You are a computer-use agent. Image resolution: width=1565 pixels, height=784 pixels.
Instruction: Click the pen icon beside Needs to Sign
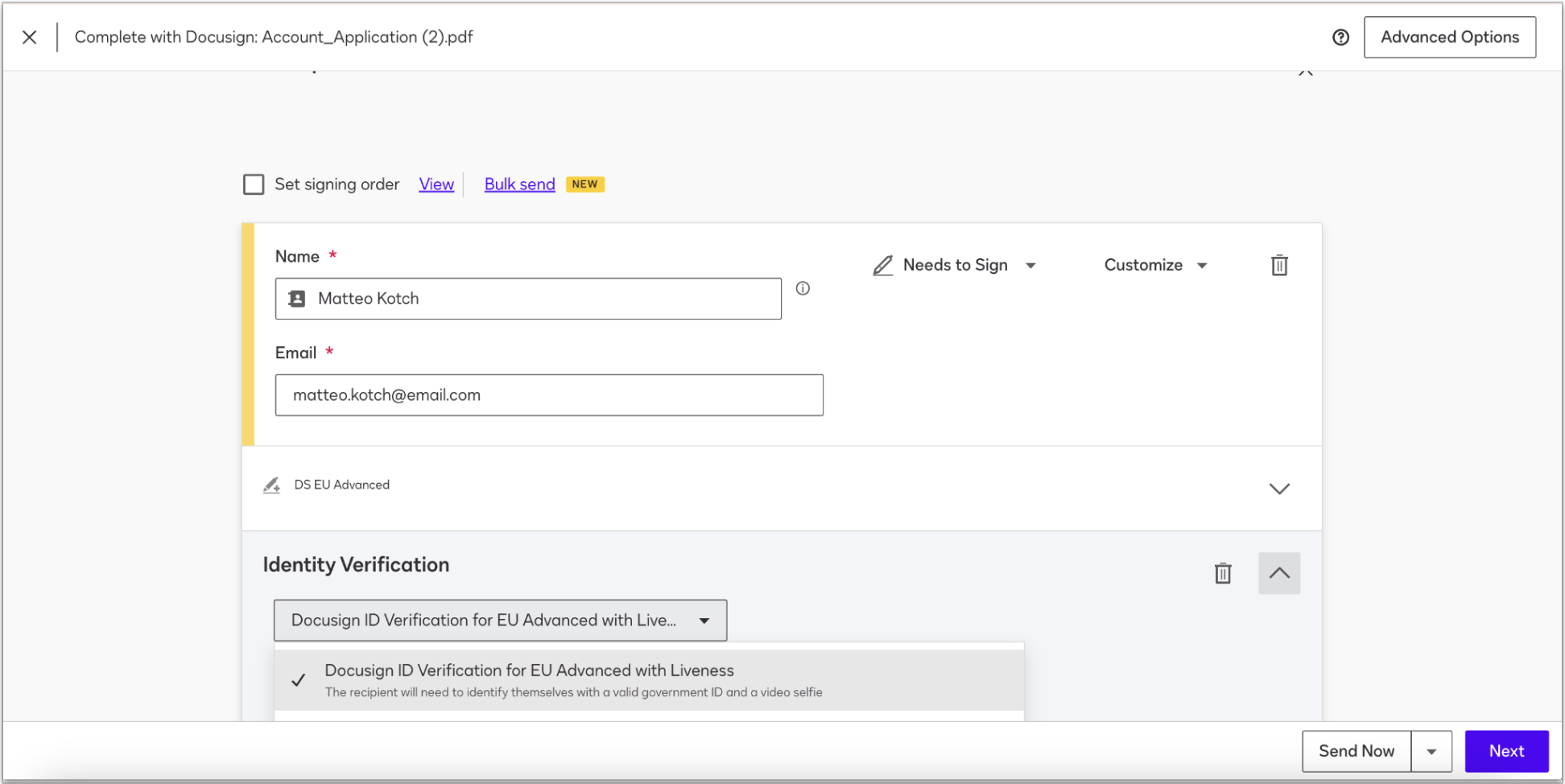pyautogui.click(x=883, y=266)
